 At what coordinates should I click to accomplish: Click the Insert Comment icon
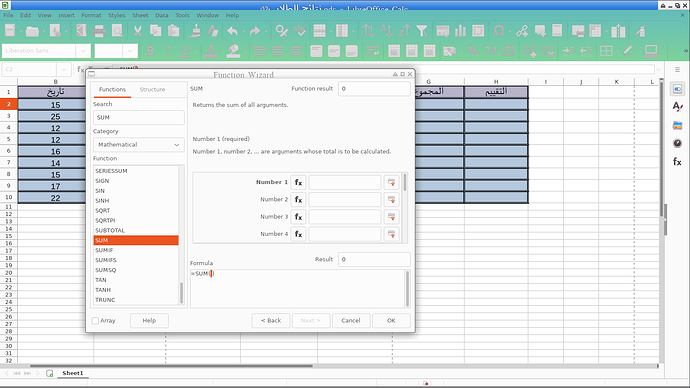pos(540,31)
